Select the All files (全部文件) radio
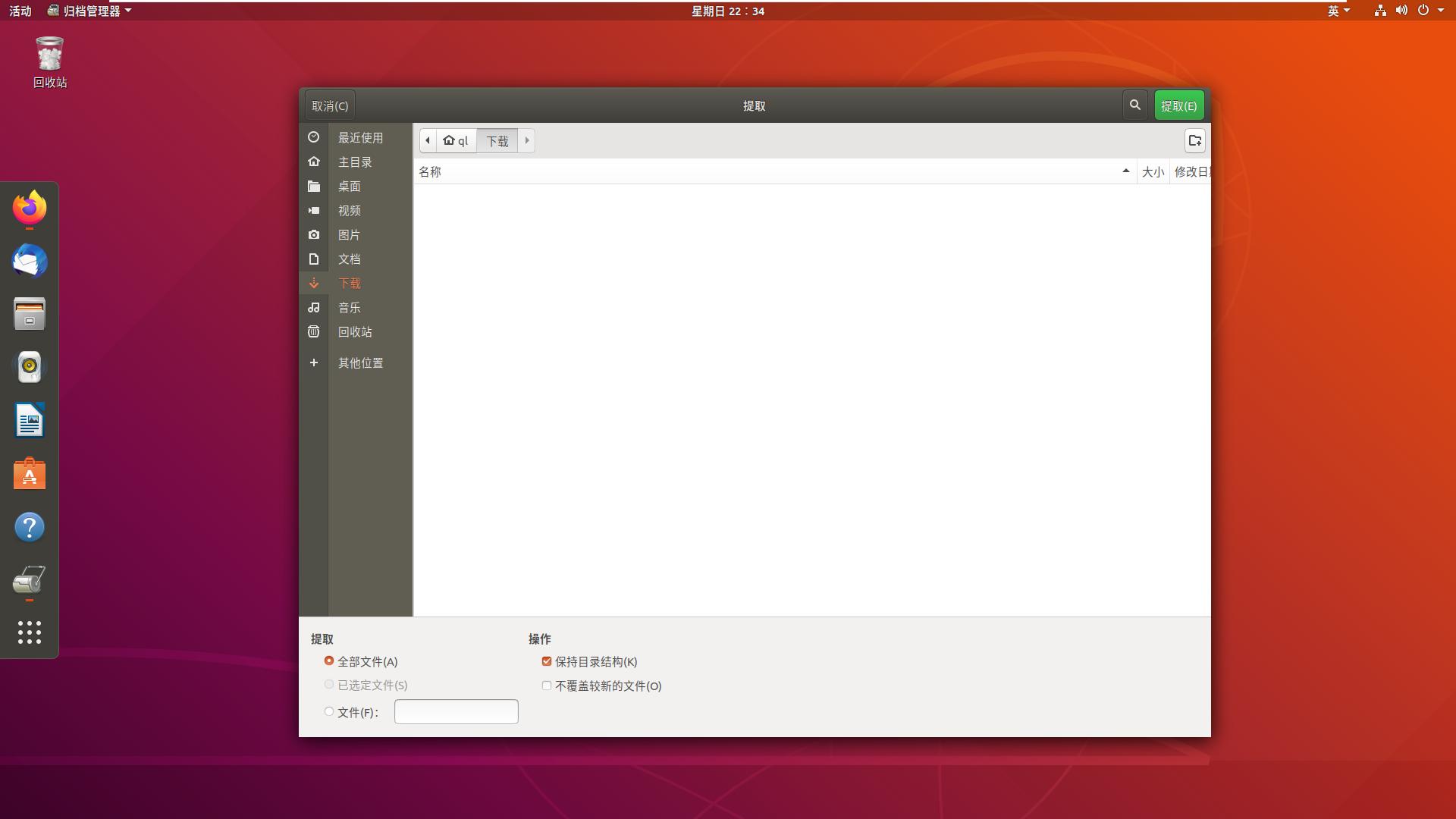 pos(329,661)
